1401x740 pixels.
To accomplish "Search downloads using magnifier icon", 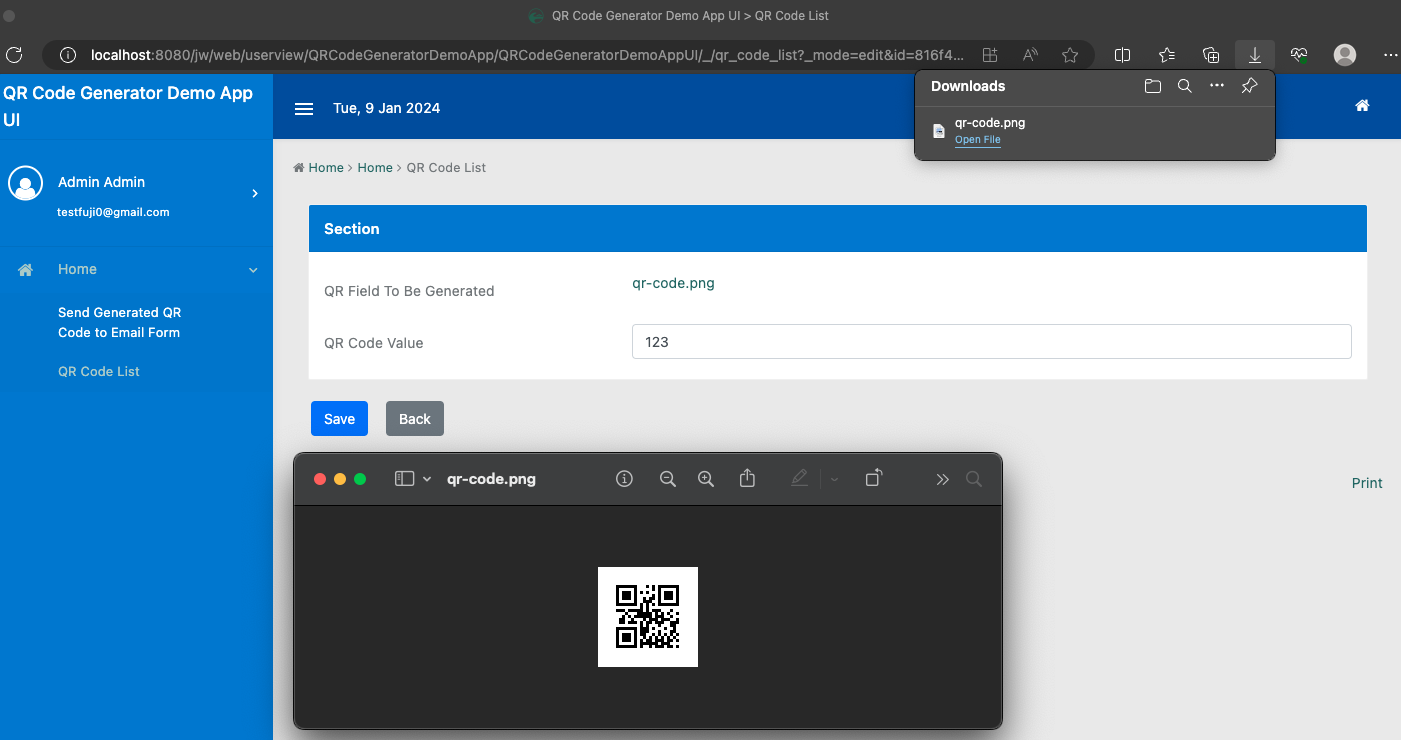I will (1185, 86).
